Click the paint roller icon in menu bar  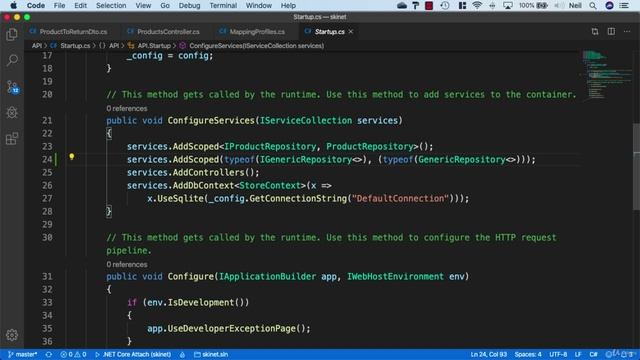click(416, 6)
